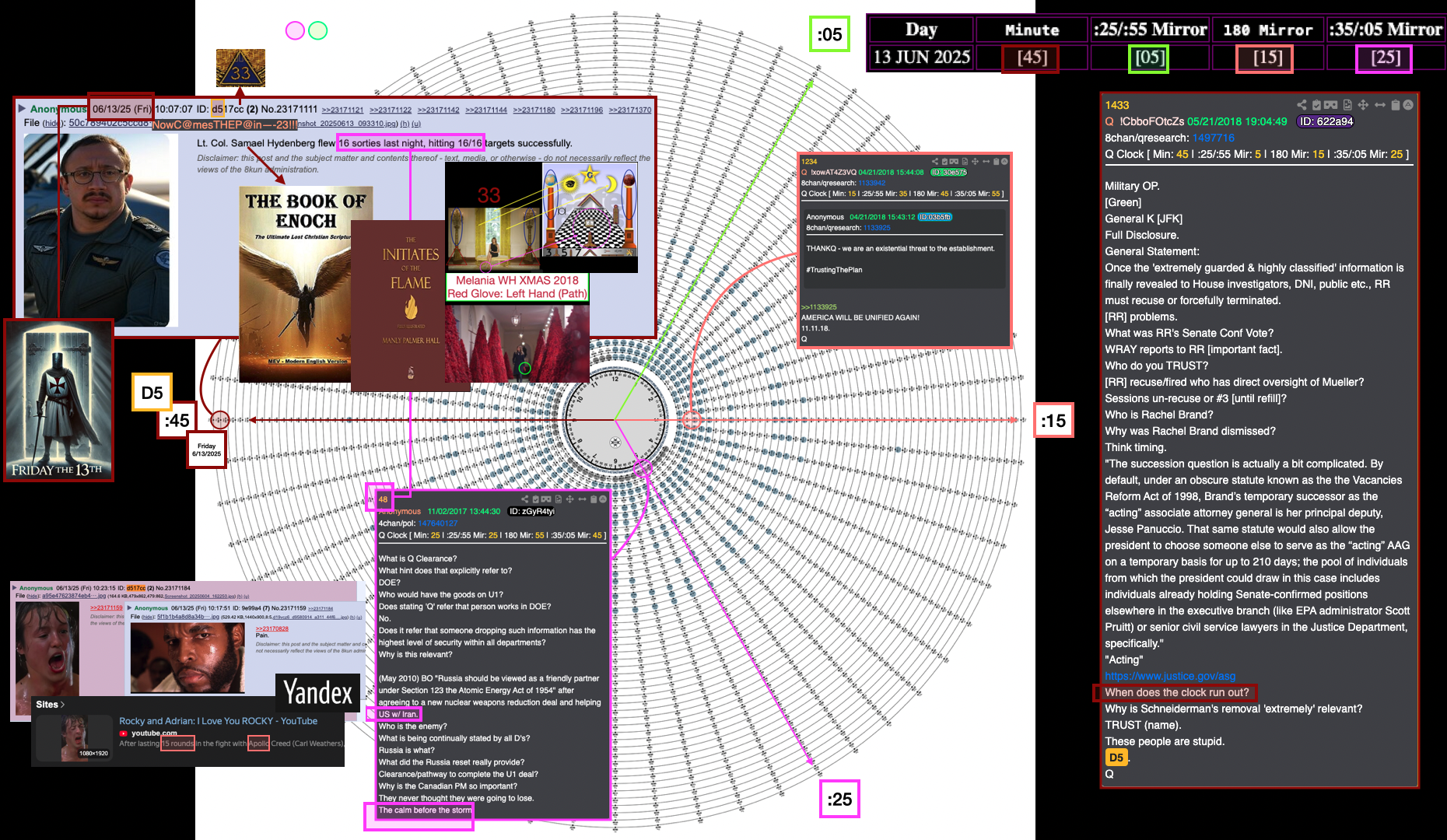Click the pilot portrait thumbnail in the 8kun post
This screenshot has height=840, width=1447.
97,230
